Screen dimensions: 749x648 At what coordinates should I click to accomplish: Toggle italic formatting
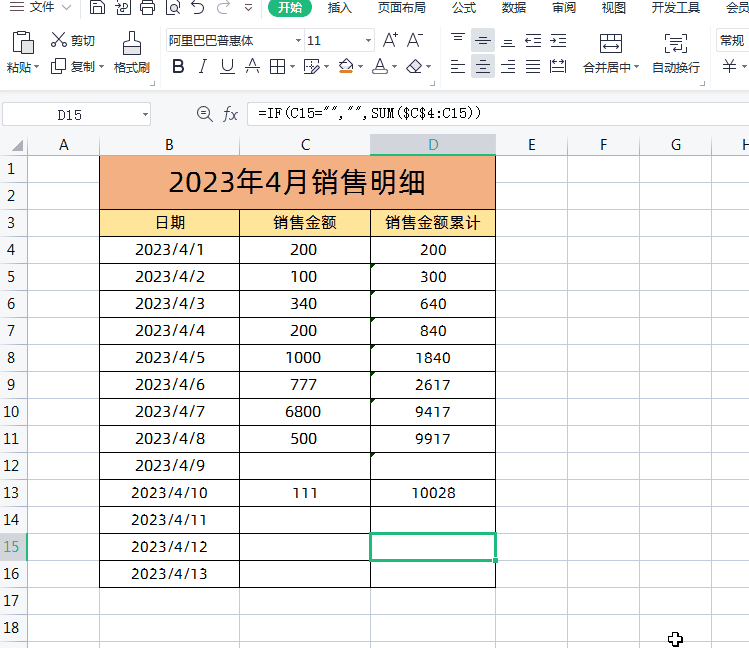(203, 66)
